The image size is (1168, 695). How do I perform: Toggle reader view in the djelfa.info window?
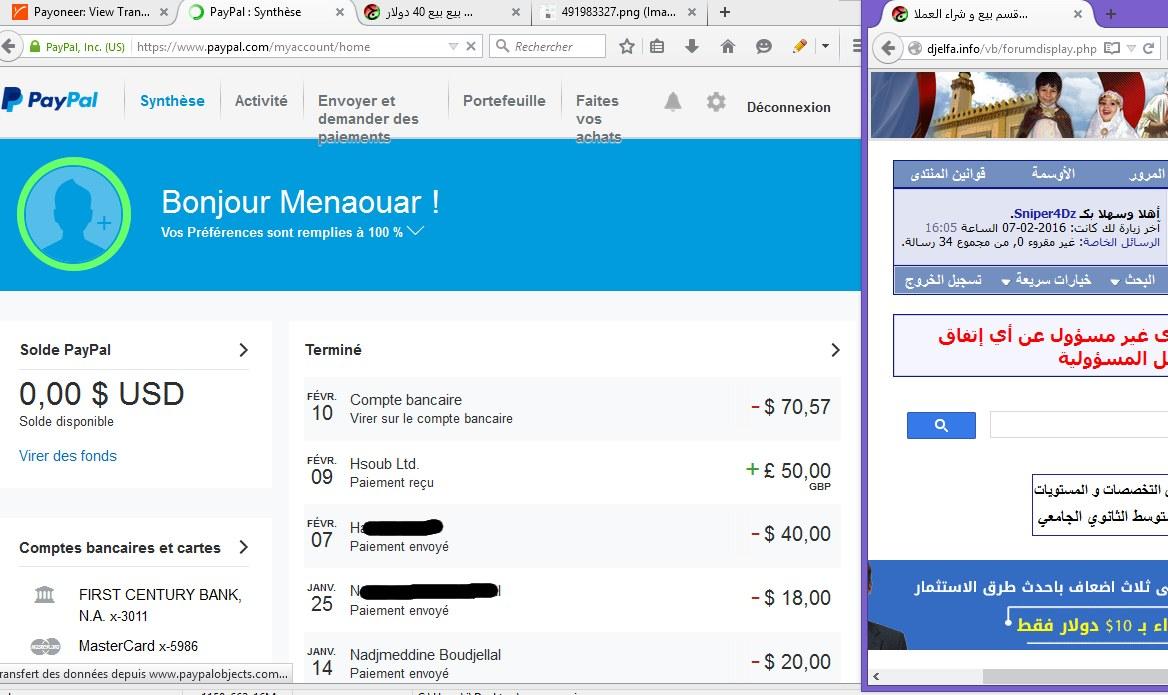tap(1112, 48)
